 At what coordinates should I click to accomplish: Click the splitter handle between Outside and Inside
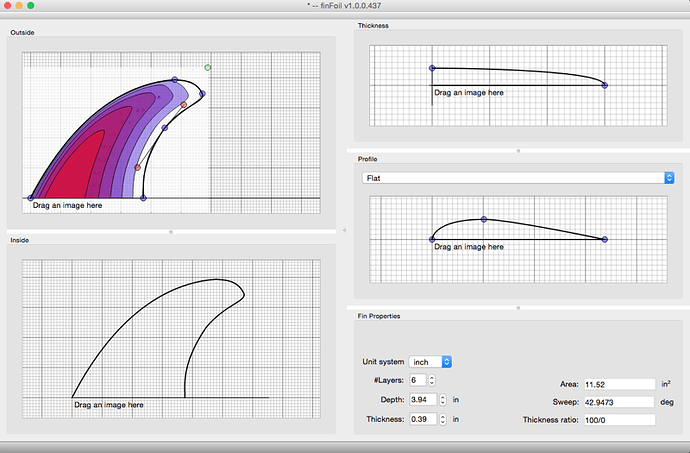[x=172, y=231]
